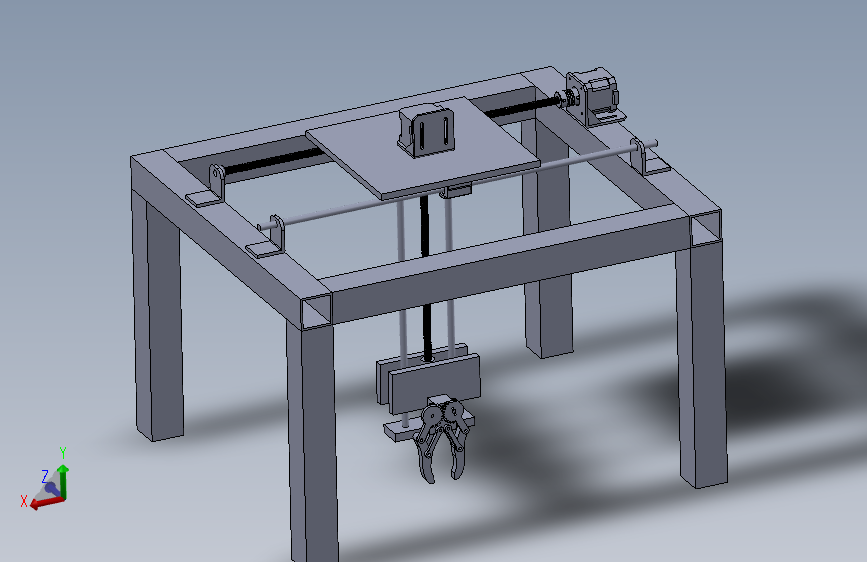This screenshot has height=562, width=867.
Task: Select the long horizontal guide rod
Action: coord(457,184)
